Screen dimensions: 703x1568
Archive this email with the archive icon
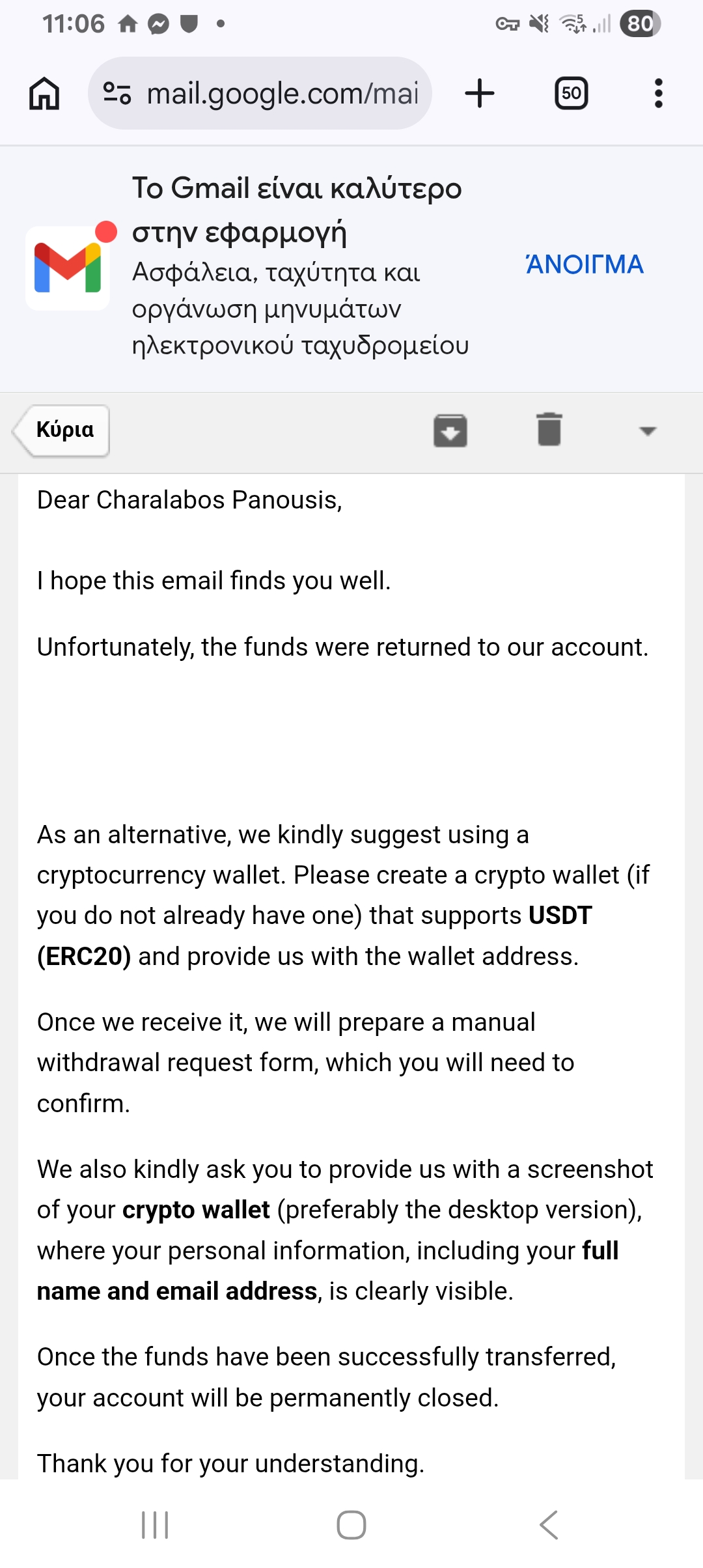450,430
